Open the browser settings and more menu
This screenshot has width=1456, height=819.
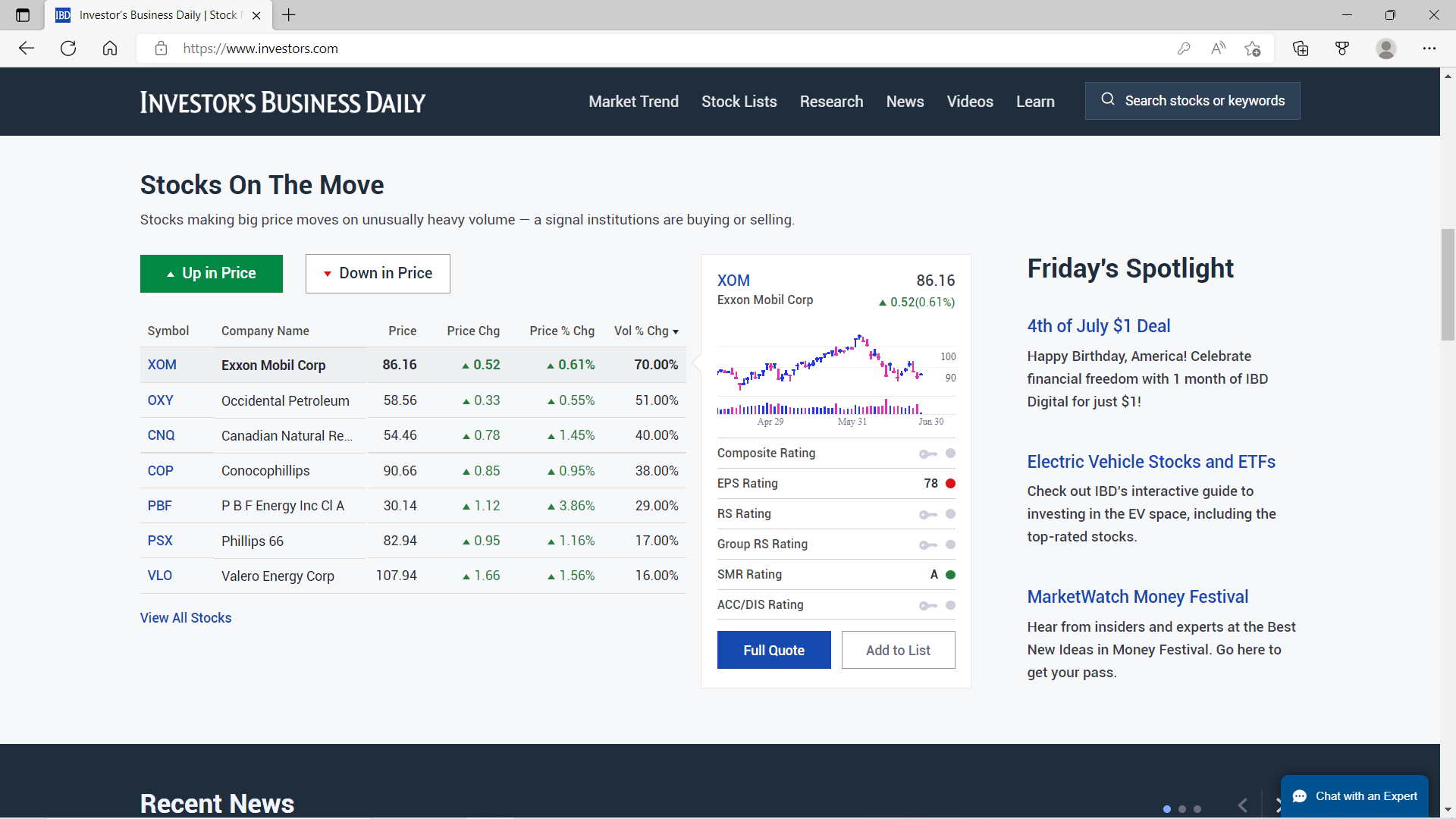pyautogui.click(x=1429, y=49)
